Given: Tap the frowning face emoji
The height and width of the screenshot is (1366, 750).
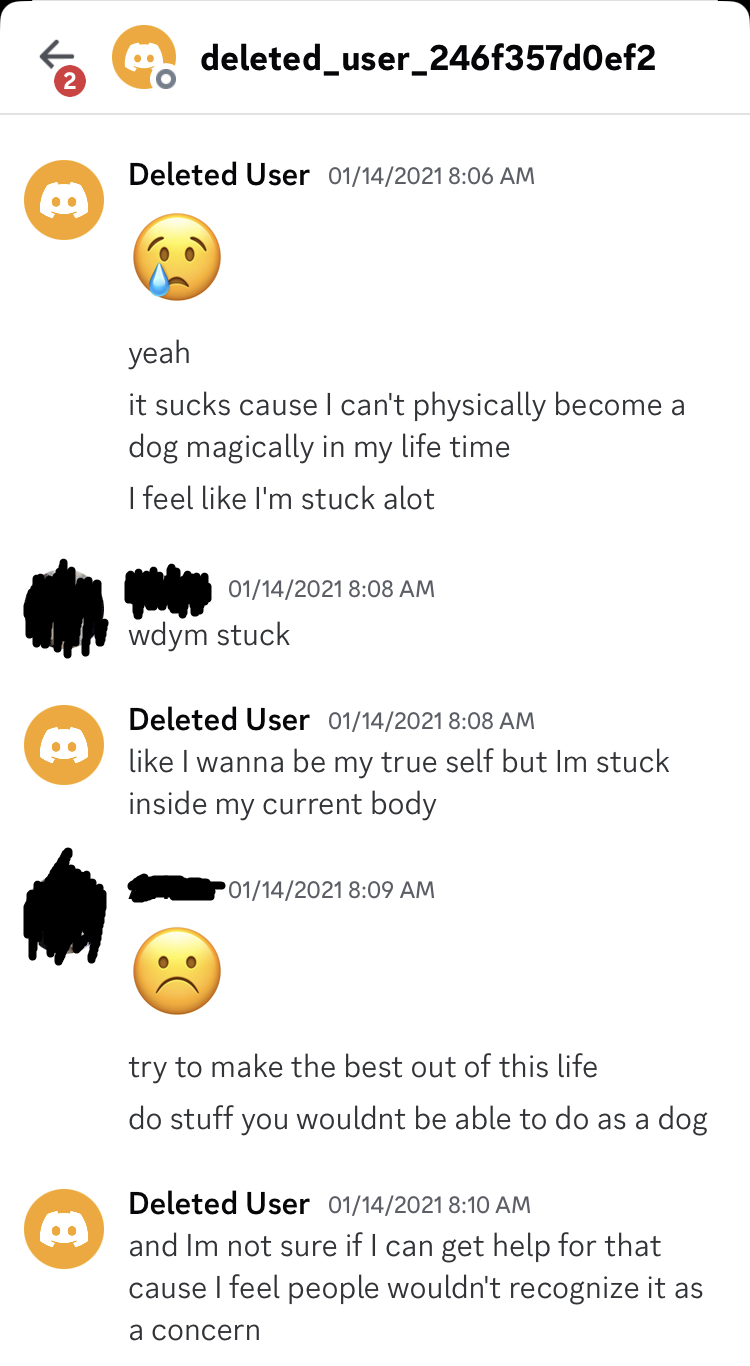Looking at the screenshot, I should click(x=177, y=971).
